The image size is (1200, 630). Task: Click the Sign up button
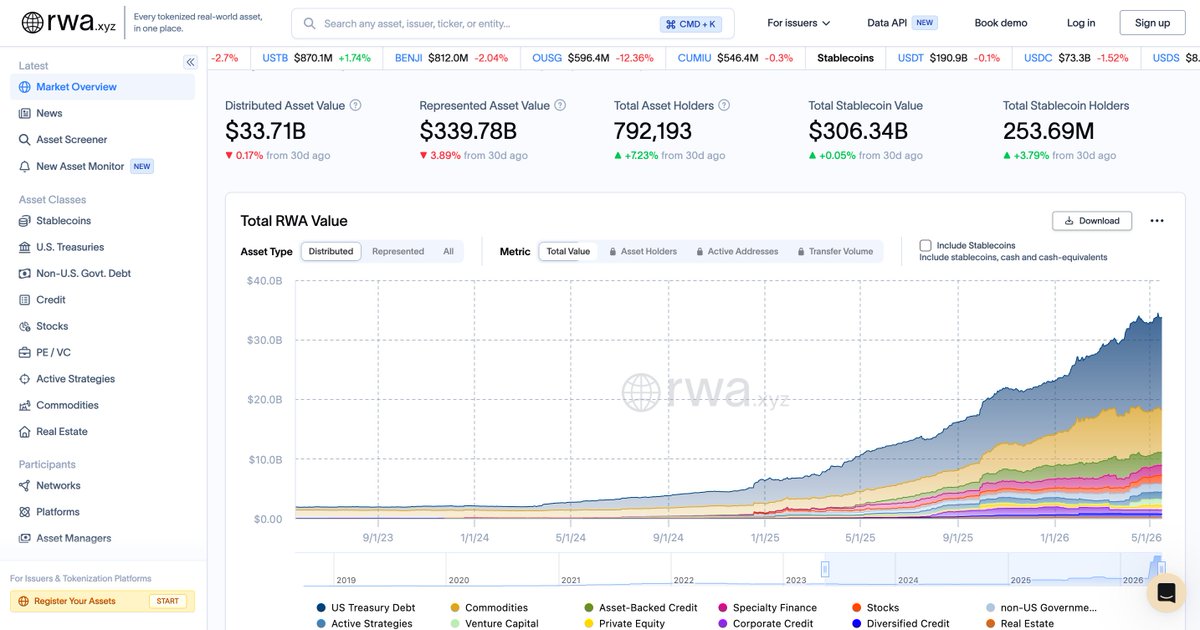(1152, 23)
